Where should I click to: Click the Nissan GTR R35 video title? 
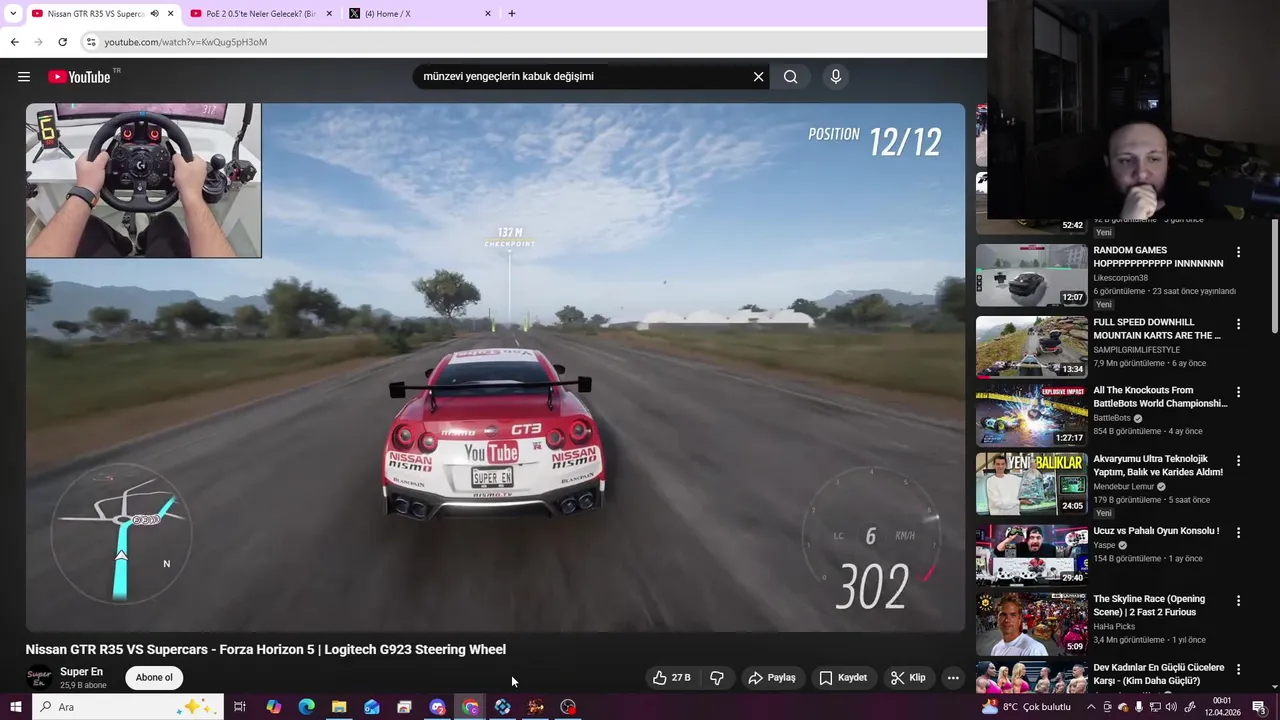pyautogui.click(x=266, y=649)
